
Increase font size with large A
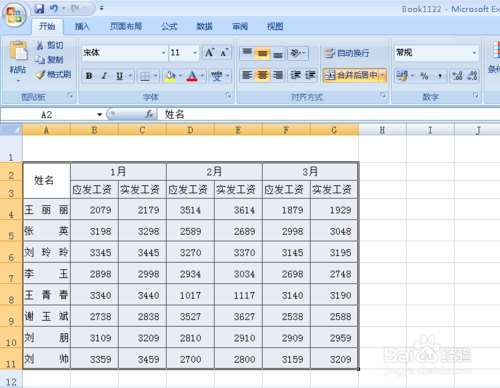(209, 53)
